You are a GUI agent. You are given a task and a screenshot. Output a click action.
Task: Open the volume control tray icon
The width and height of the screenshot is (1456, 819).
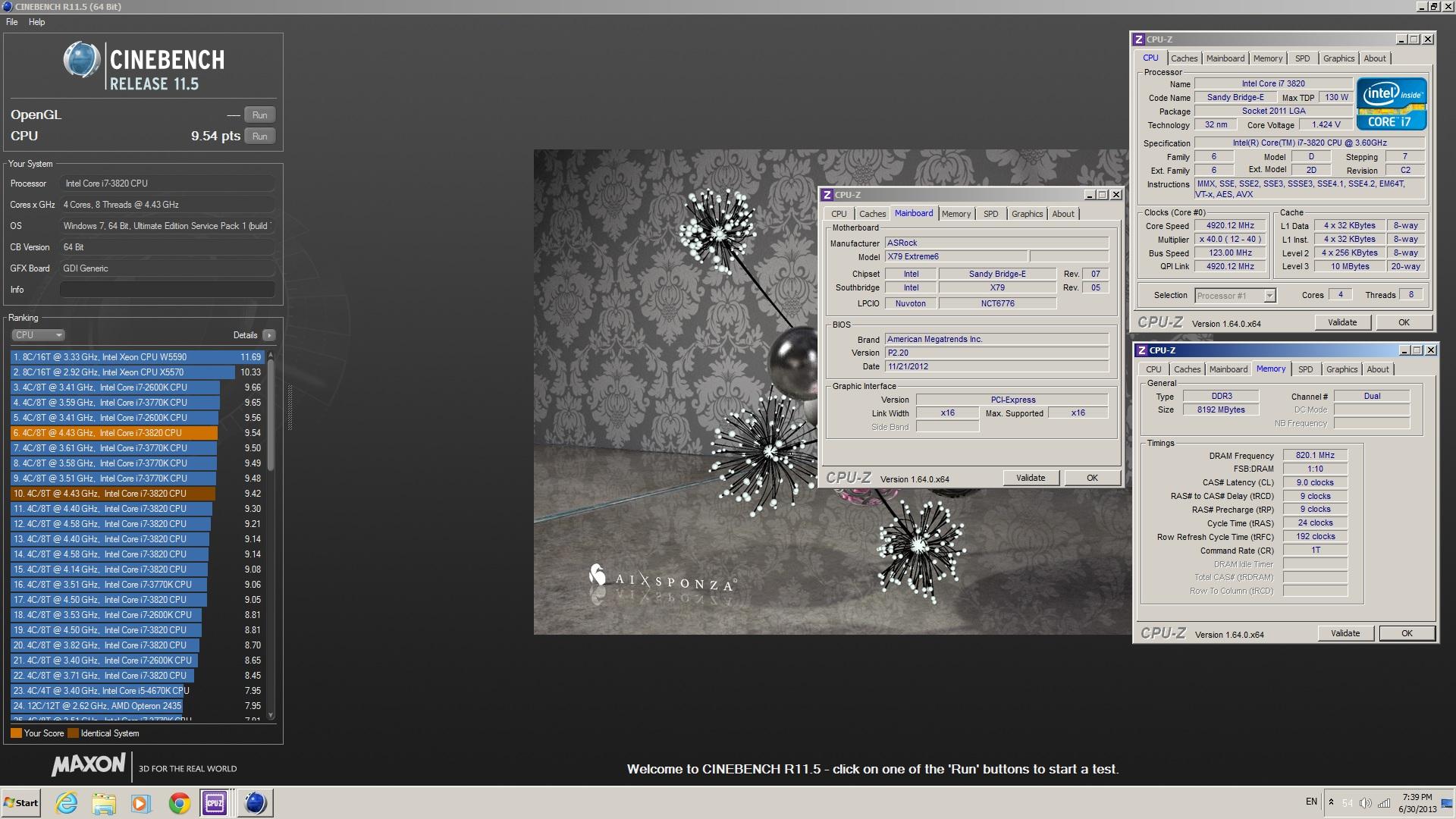point(1366,803)
